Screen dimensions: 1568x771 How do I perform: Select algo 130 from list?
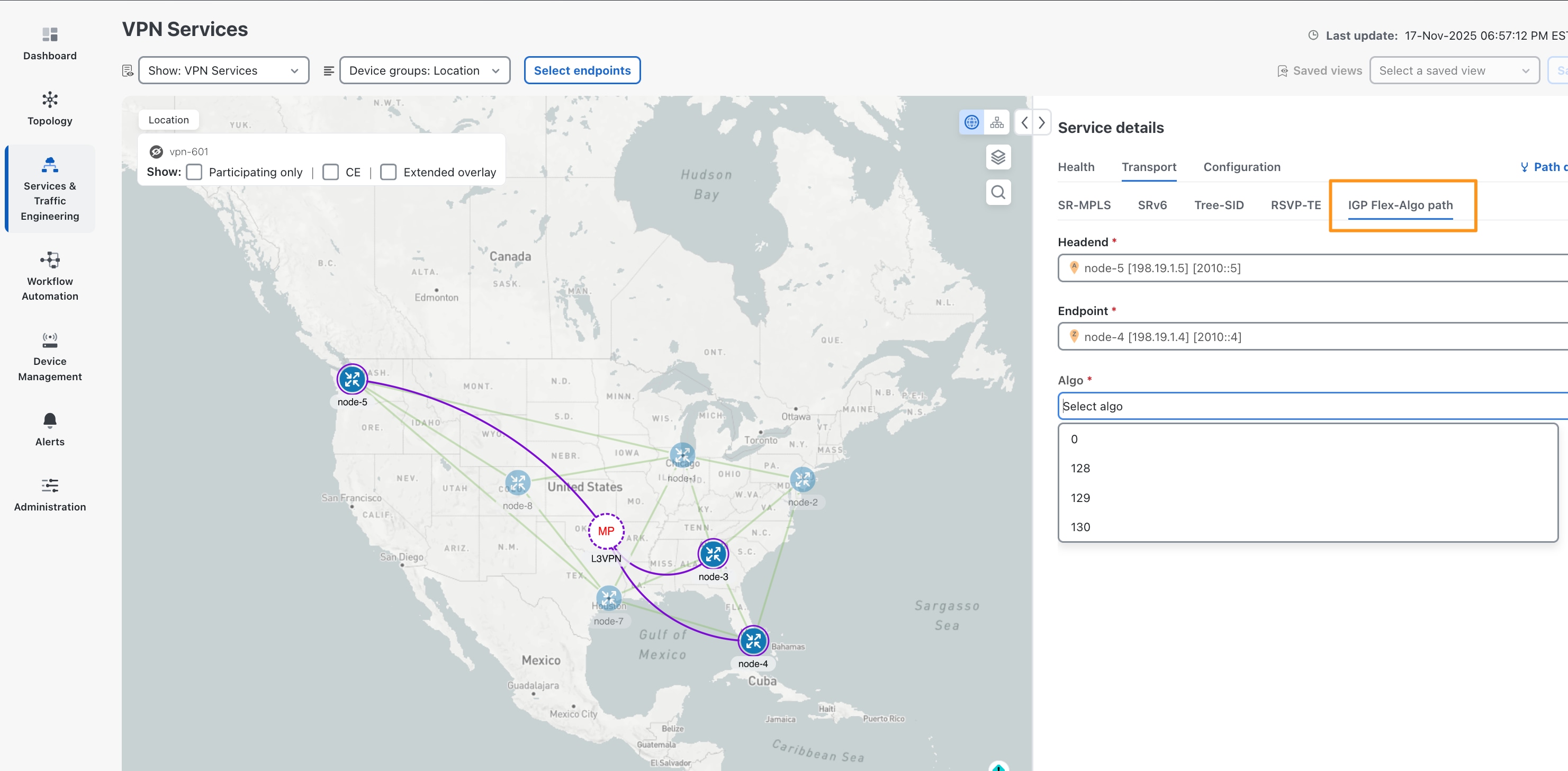pyautogui.click(x=1308, y=527)
